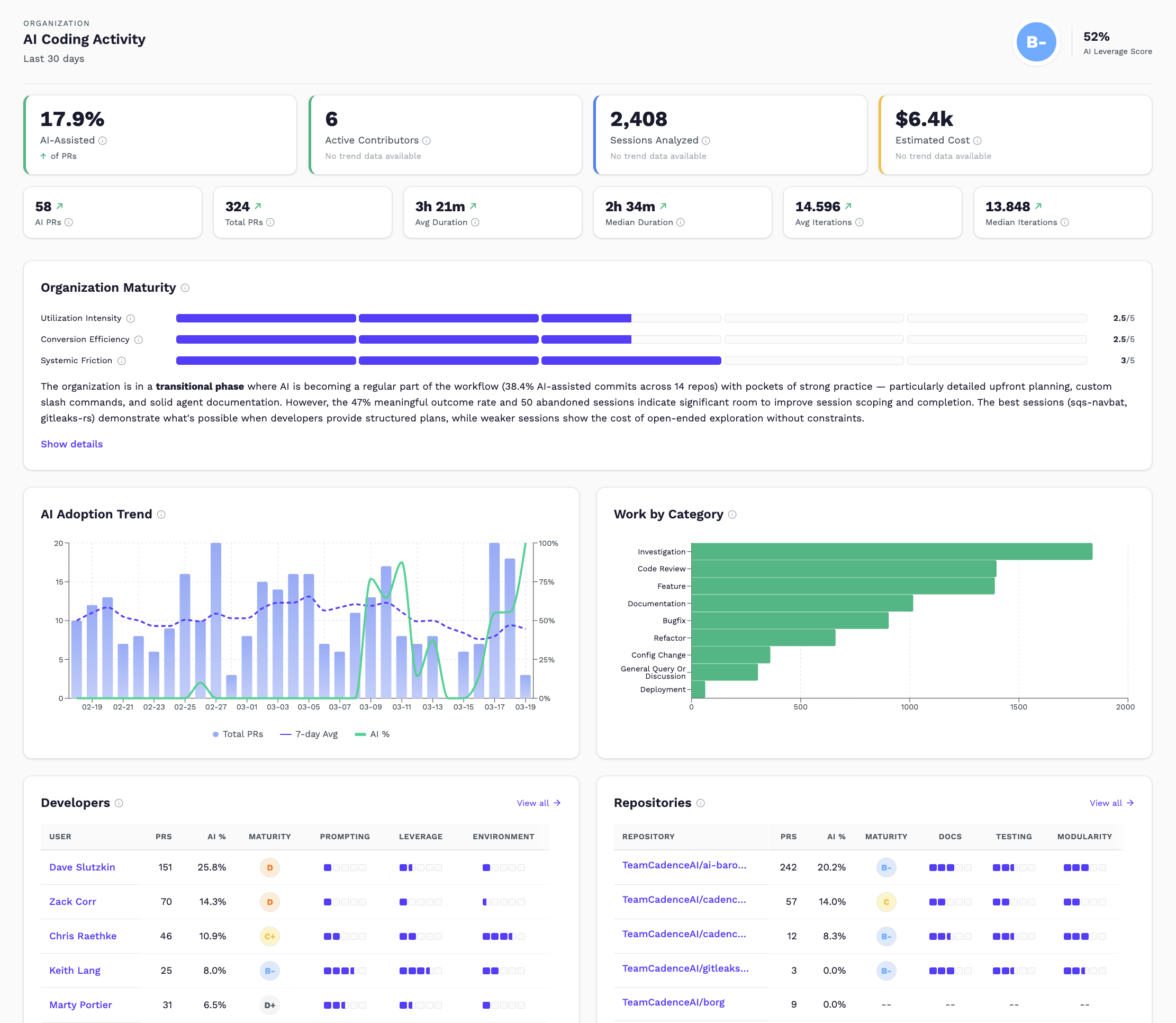The image size is (1176, 1023).
Task: Click the D+ maturity badge for Marty Portier
Action: click(x=270, y=1006)
